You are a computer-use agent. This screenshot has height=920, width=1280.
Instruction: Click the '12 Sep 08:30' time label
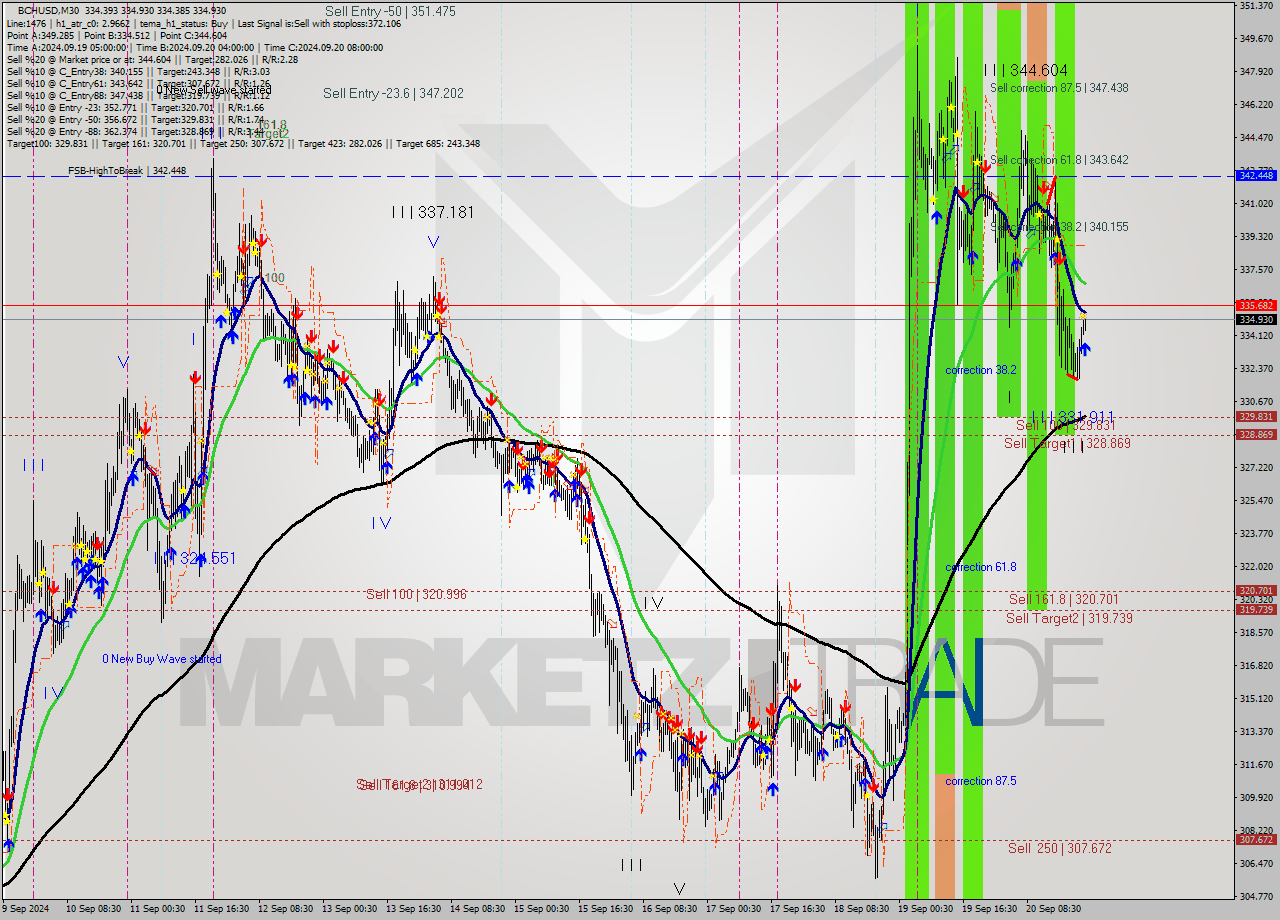tap(287, 909)
